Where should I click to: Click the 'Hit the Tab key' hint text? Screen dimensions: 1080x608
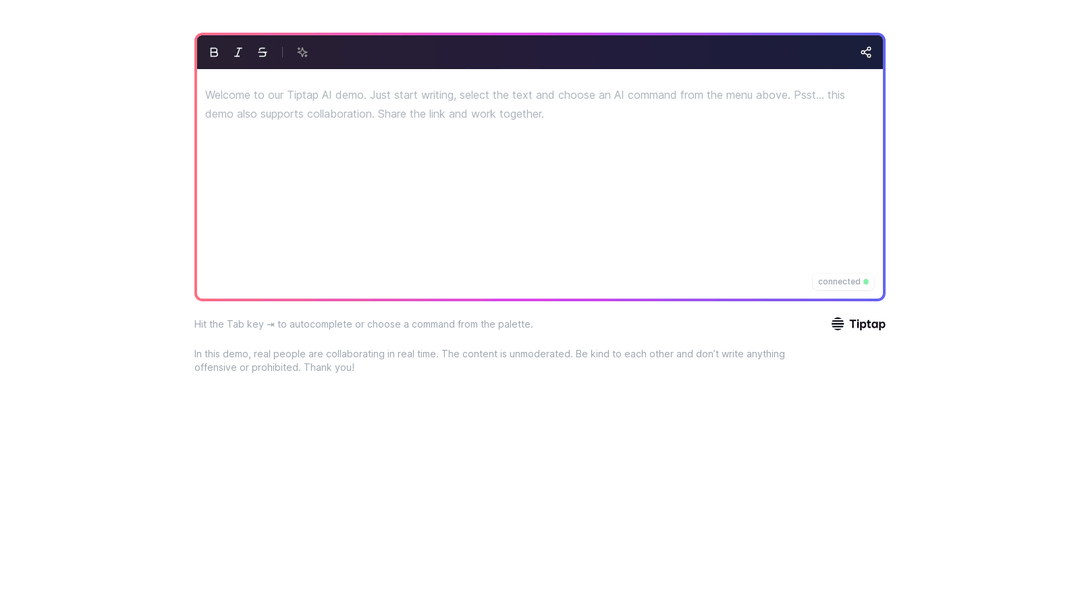click(364, 324)
